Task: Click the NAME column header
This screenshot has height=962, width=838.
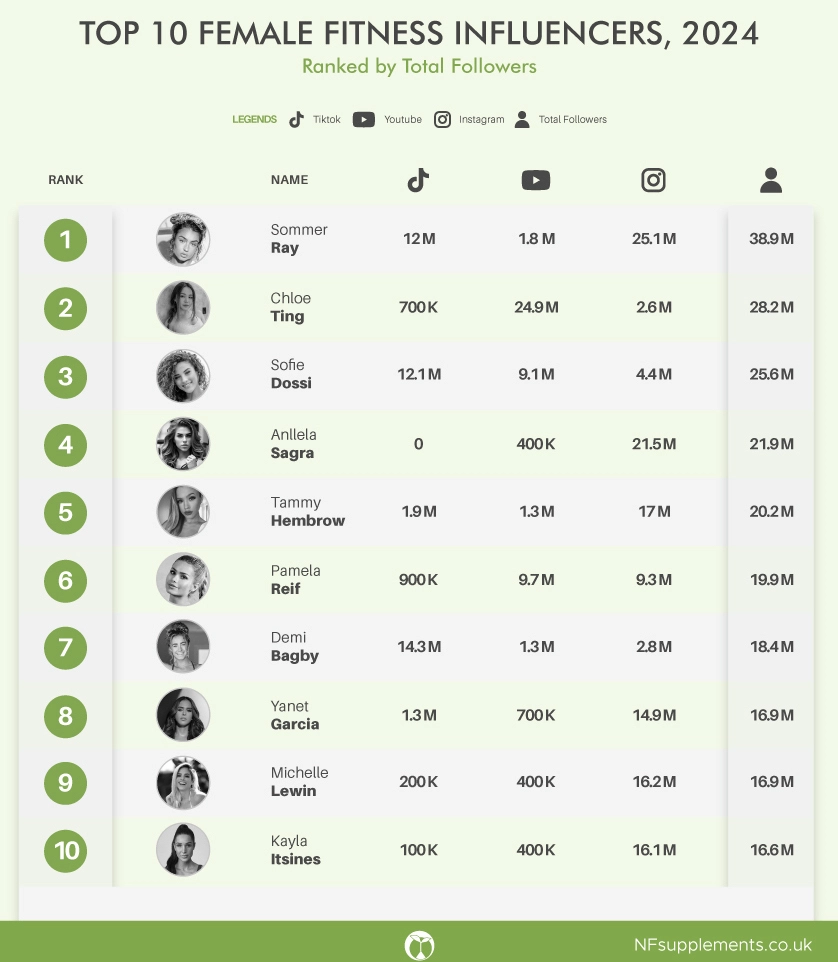Action: (290, 180)
